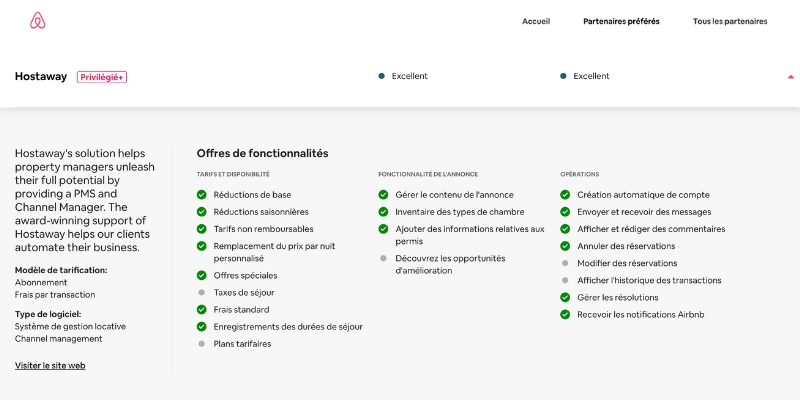Click Inventaire des types de chambre label
This screenshot has height=400, width=800.
(x=460, y=212)
